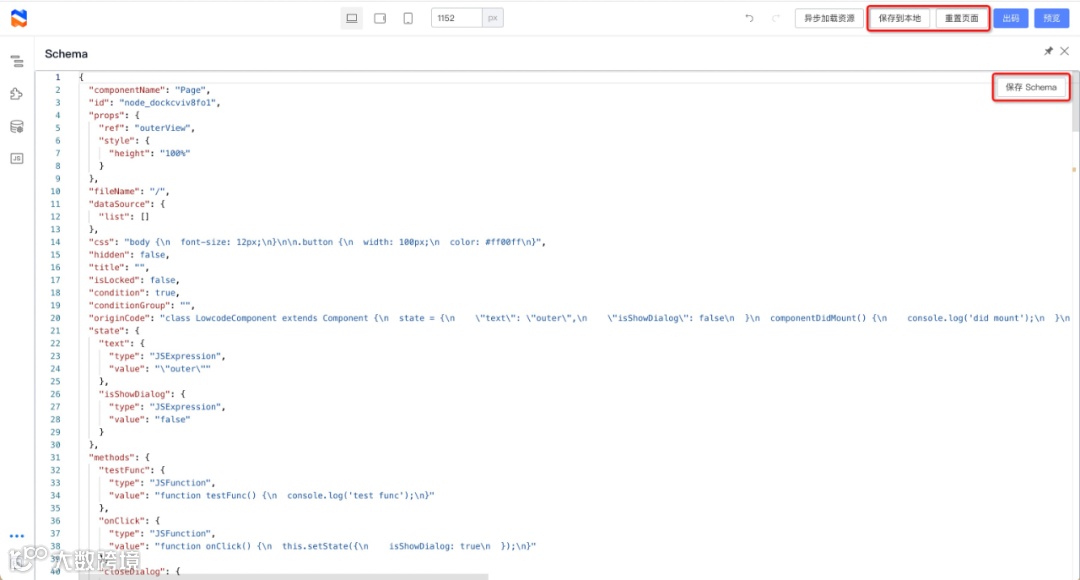Click the "originCode" line
The height and width of the screenshot is (580, 1080).
pyautogui.click(x=579, y=318)
